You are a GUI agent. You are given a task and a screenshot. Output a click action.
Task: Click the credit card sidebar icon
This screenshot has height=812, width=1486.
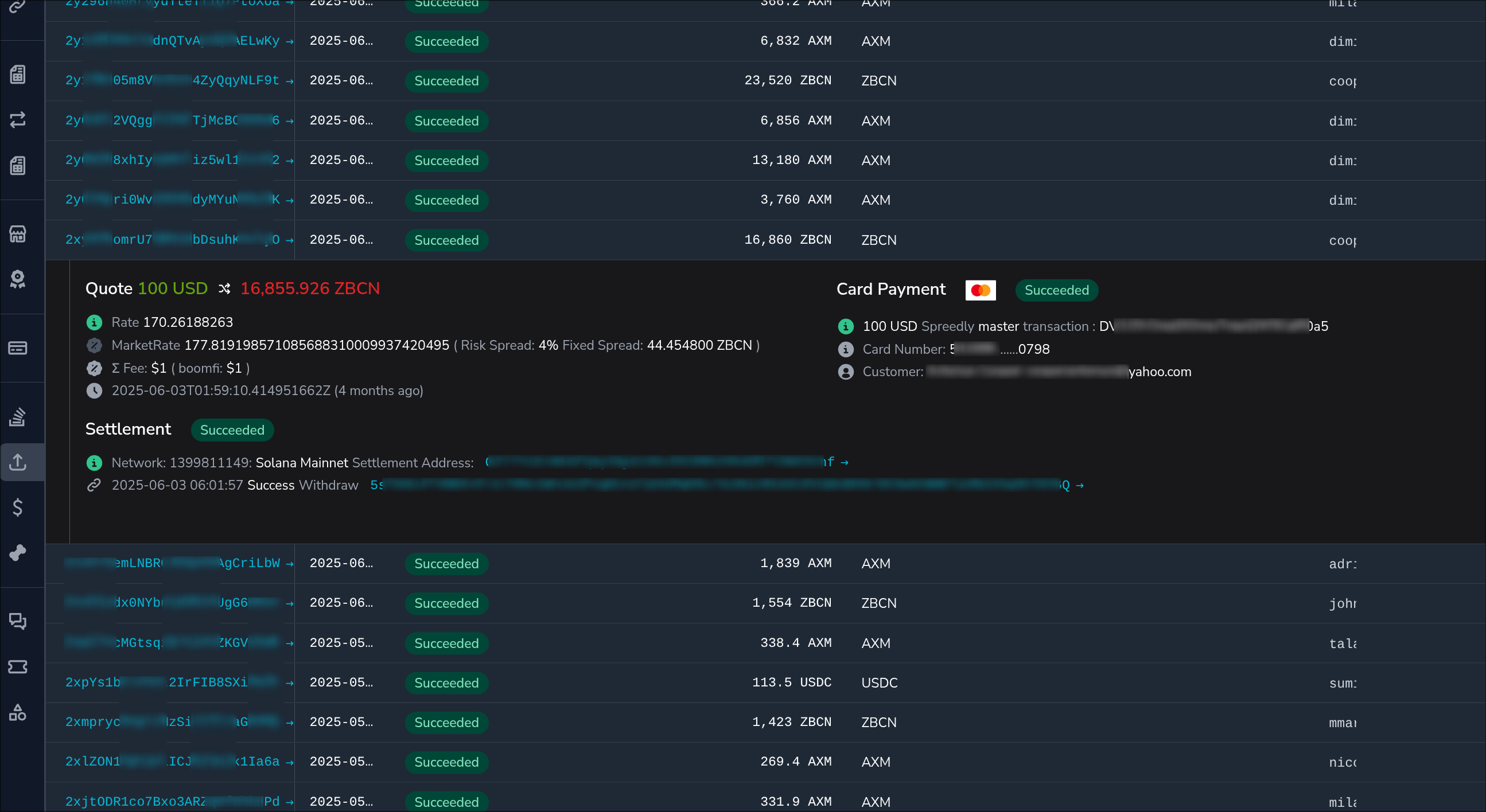coord(17,348)
